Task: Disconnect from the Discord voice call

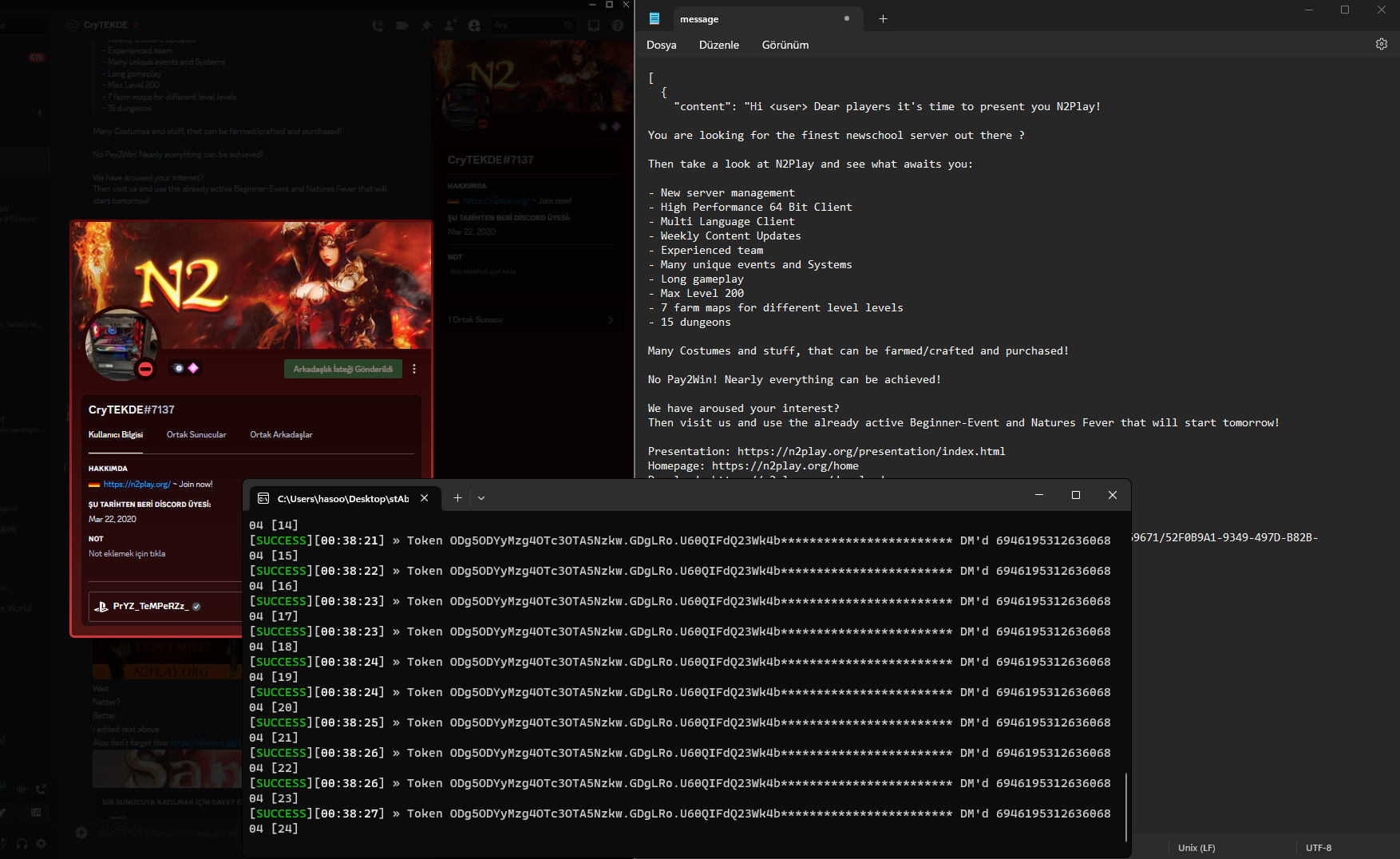Action: 41,789
